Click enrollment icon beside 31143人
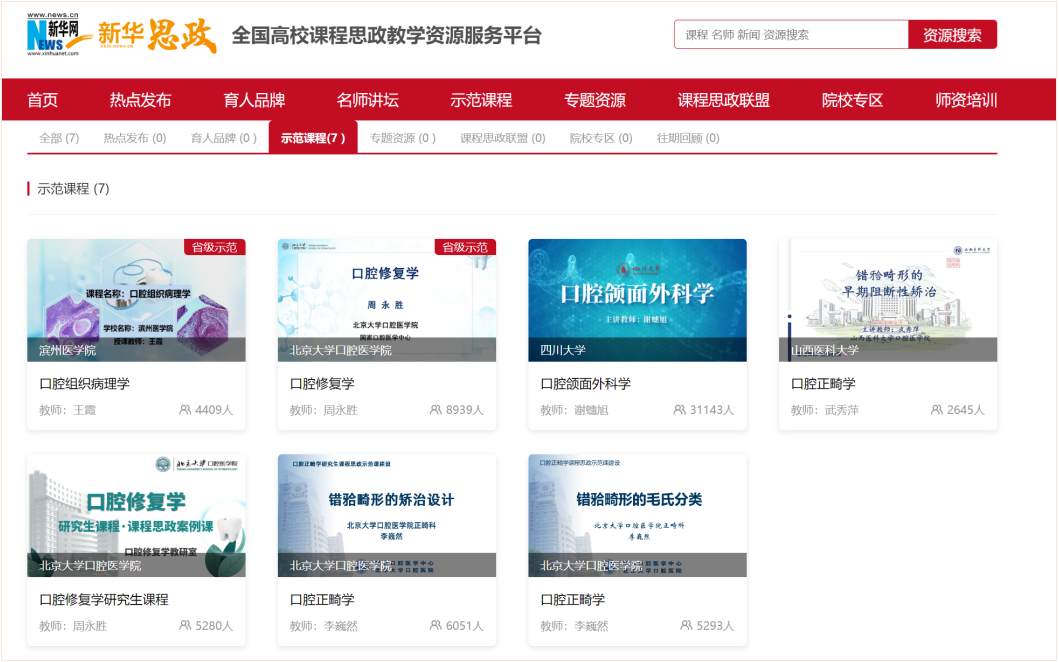 click(x=681, y=410)
